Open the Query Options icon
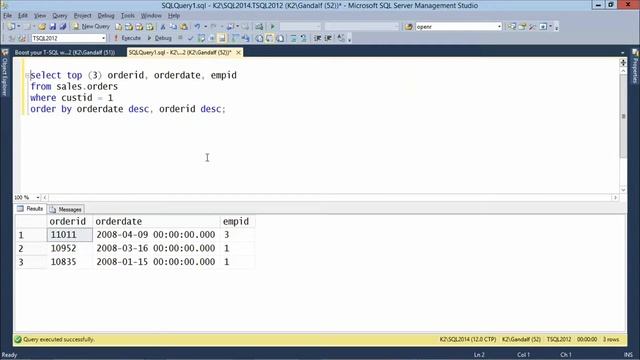Screen dimensions: 640x360 211,38
